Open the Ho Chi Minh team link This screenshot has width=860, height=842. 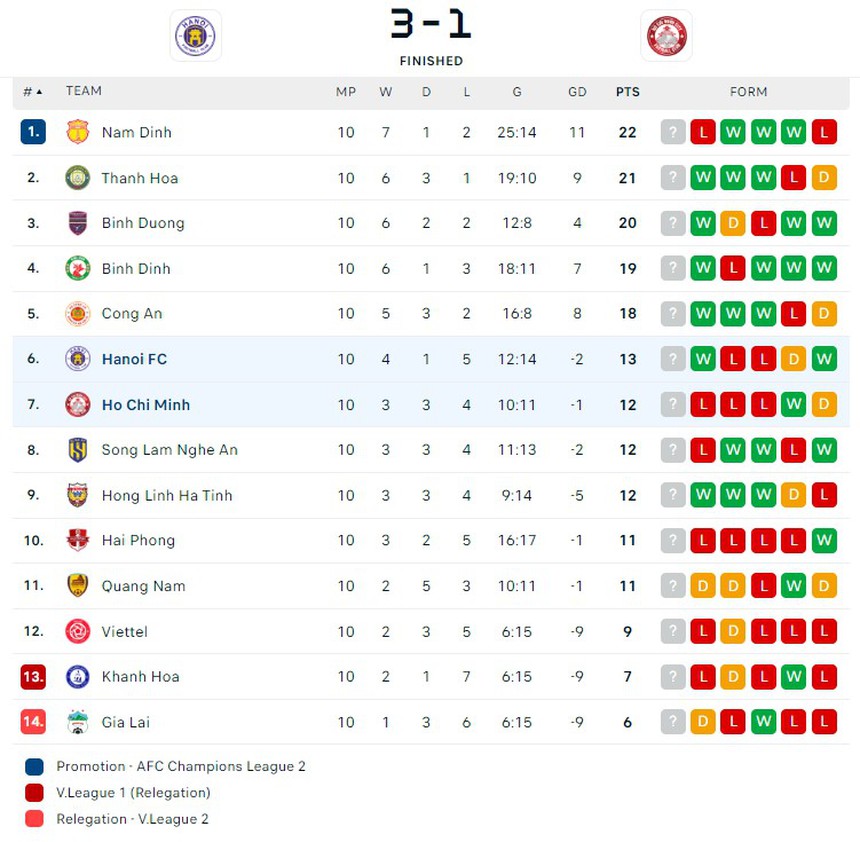145,405
